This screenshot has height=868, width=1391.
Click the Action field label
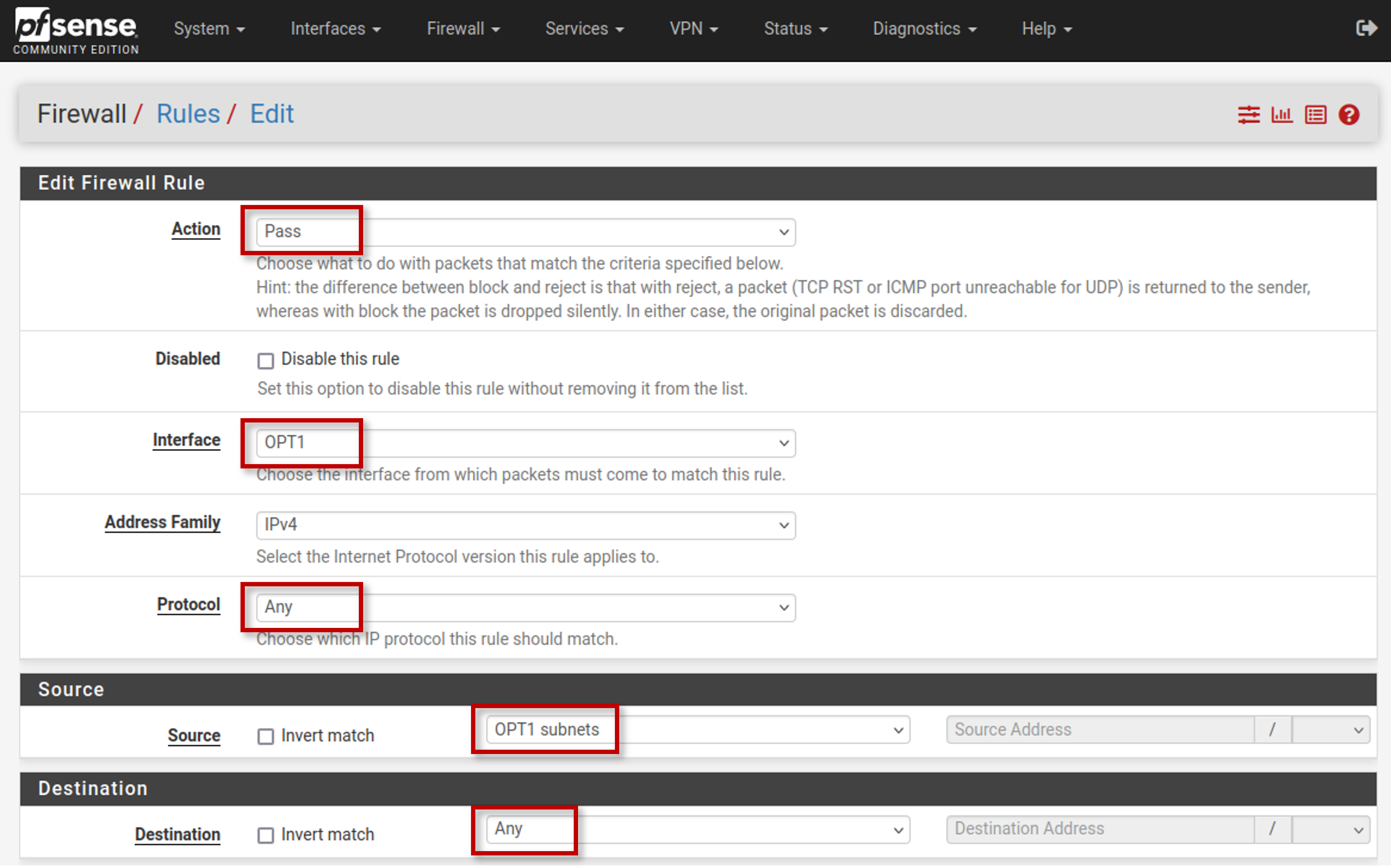point(196,229)
